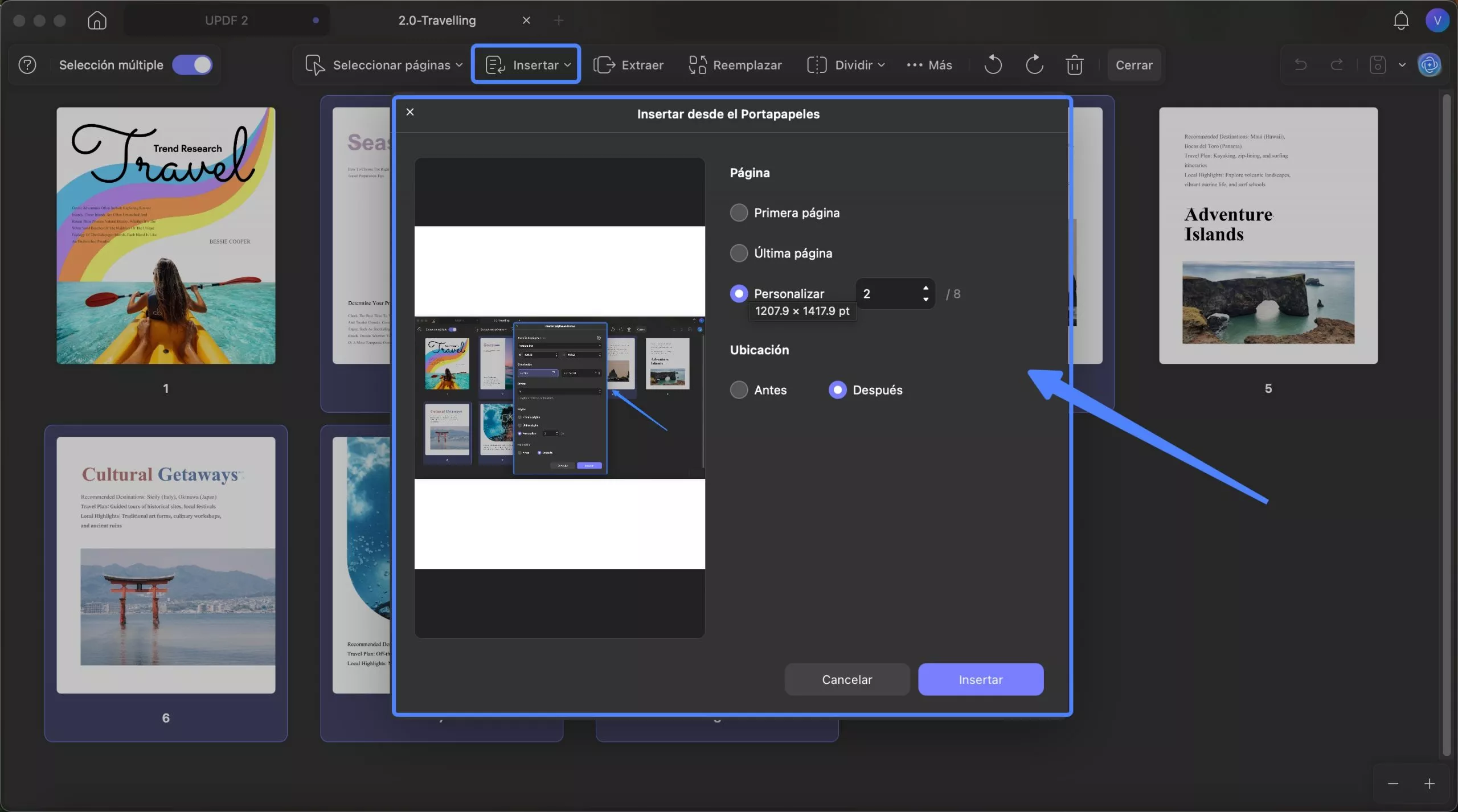Open the Dividir dropdown

pos(846,65)
